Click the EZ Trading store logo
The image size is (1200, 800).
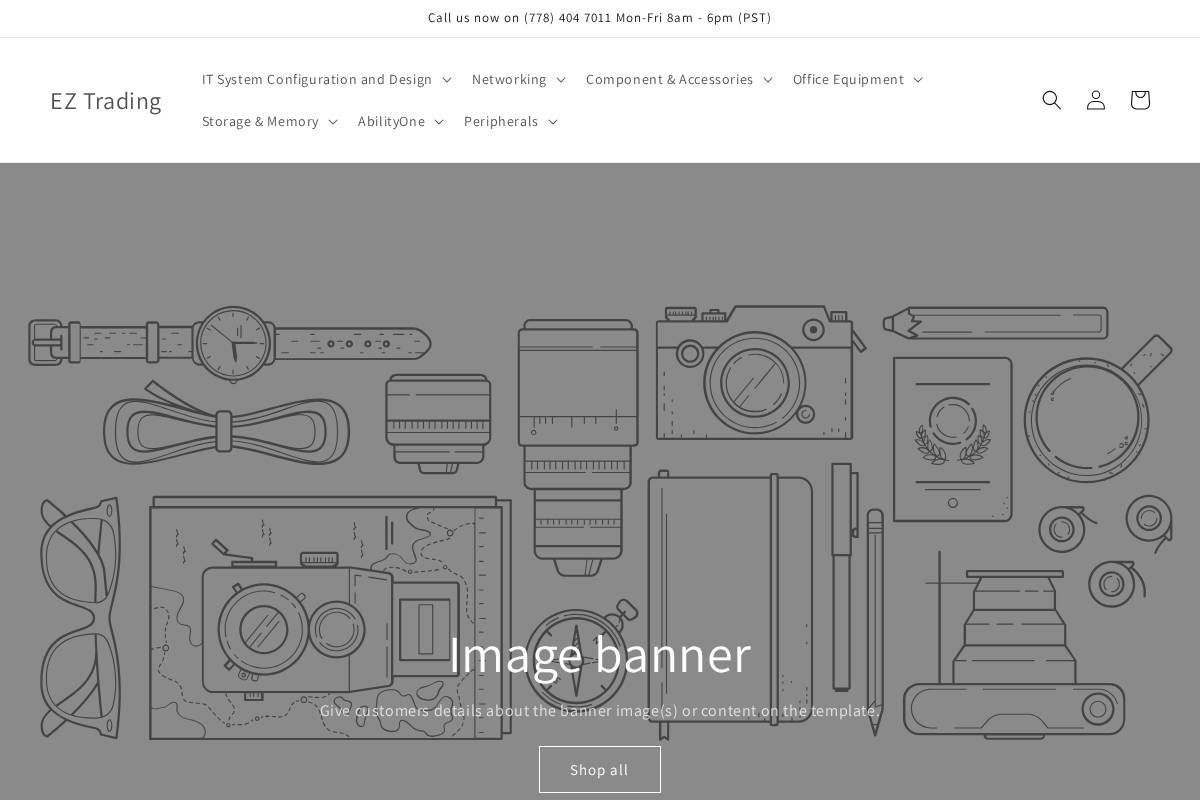[x=105, y=100]
